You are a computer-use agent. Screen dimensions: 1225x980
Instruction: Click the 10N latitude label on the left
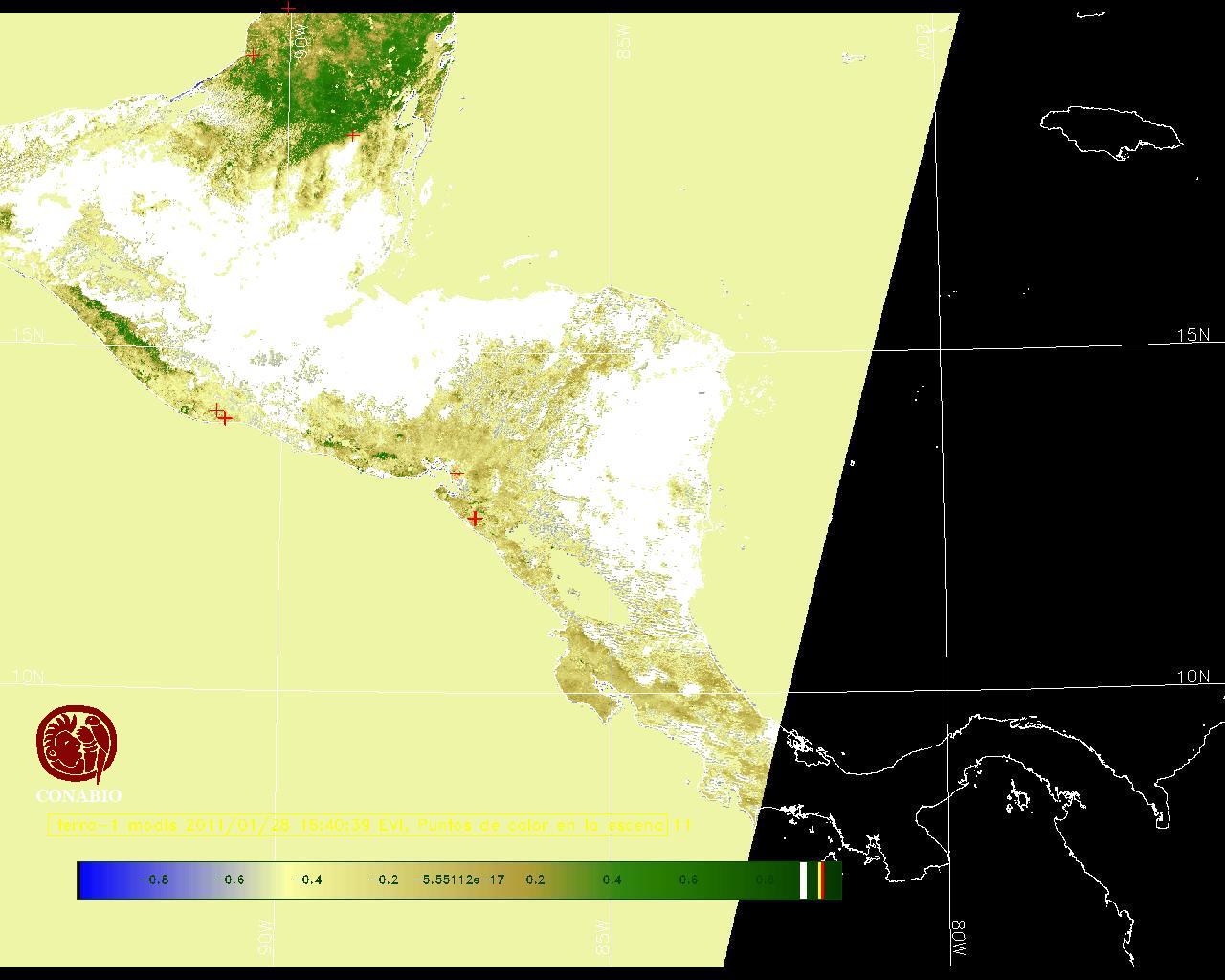point(28,677)
